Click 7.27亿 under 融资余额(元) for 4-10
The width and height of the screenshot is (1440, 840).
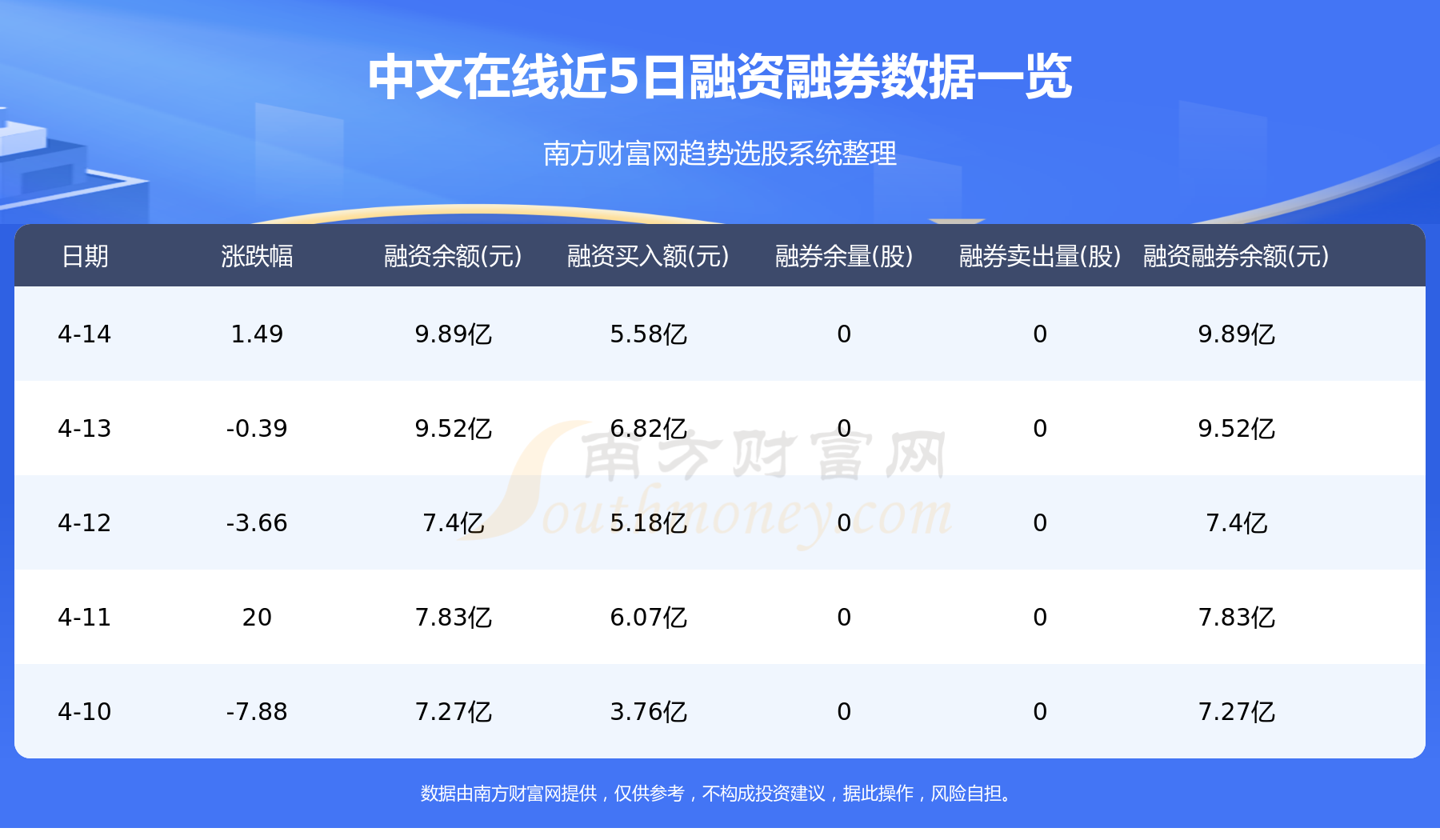[x=453, y=712]
